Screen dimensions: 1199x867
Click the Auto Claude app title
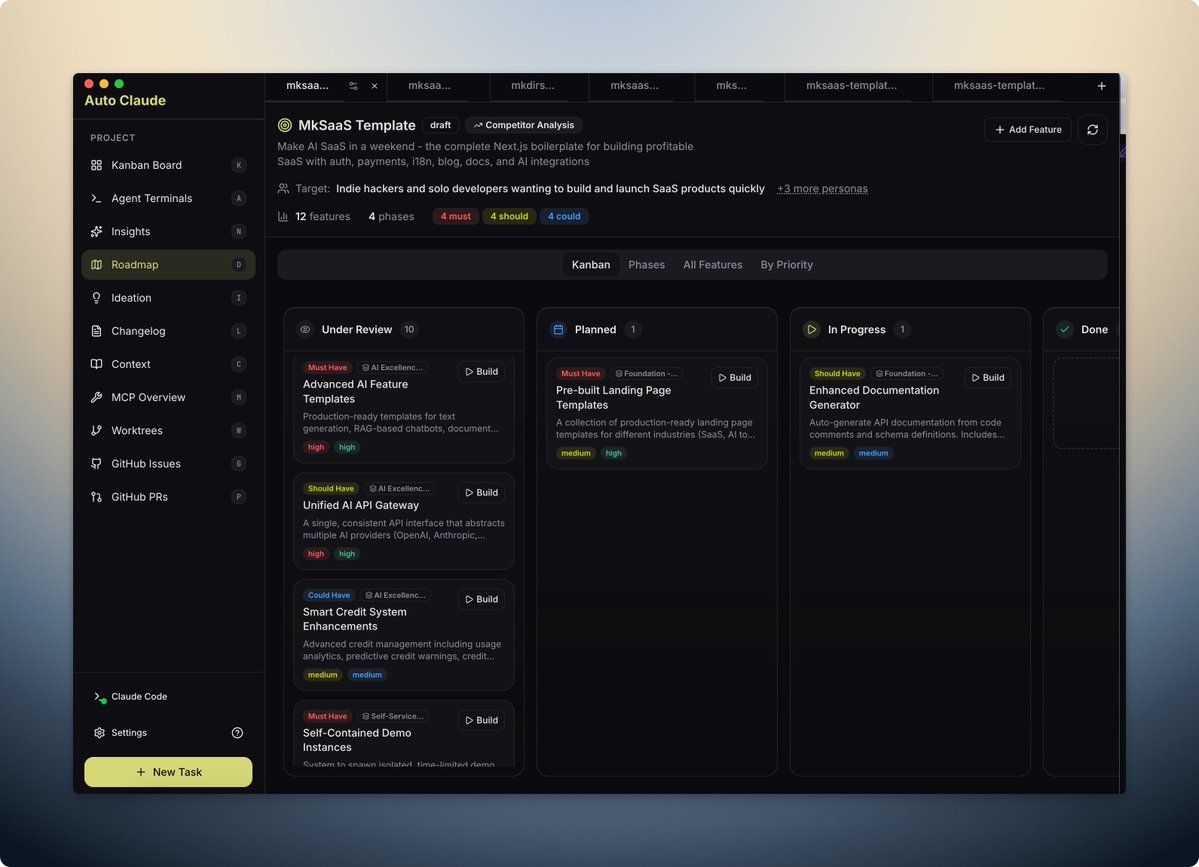click(125, 101)
